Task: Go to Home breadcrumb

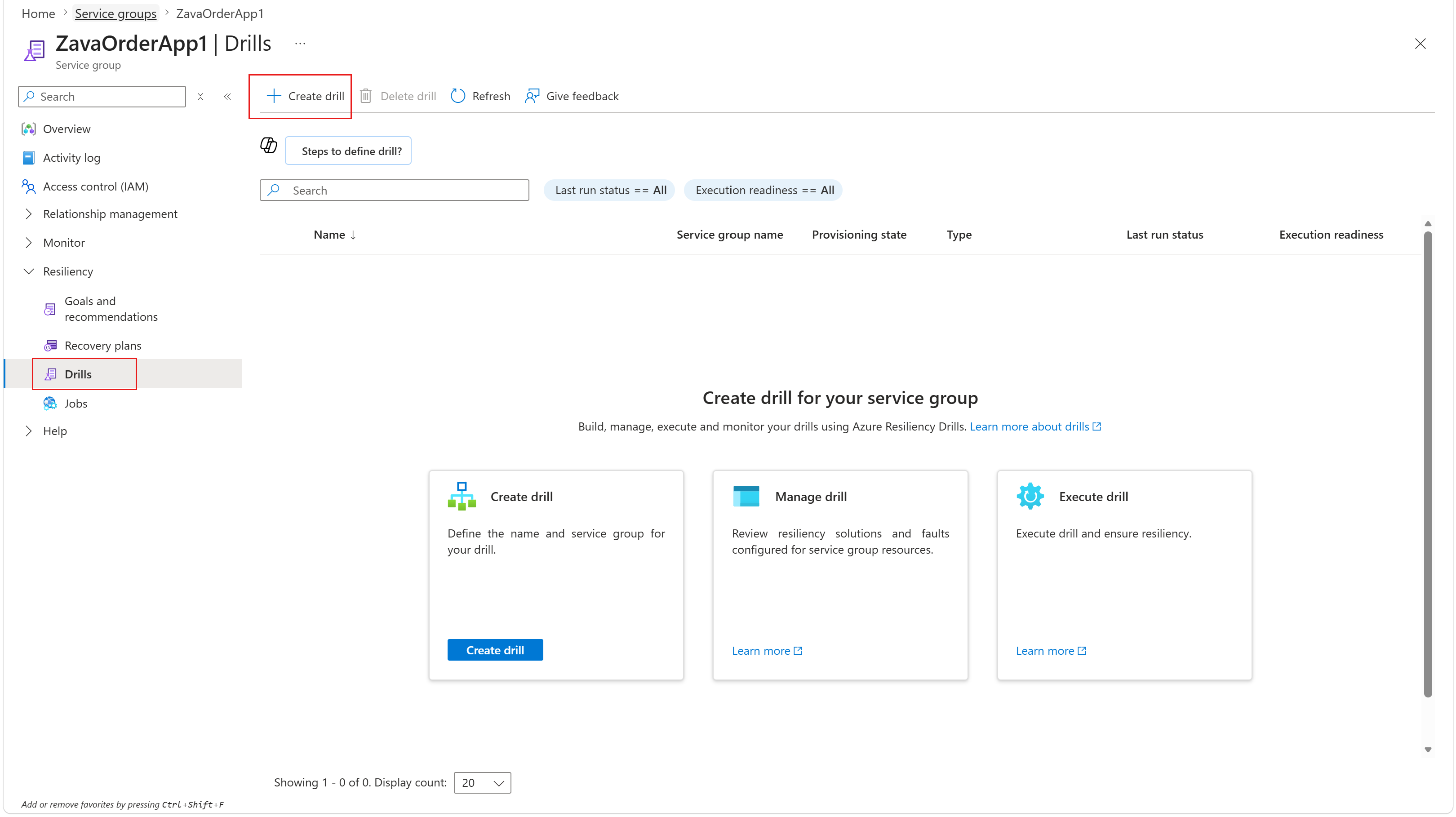Action: pyautogui.click(x=39, y=13)
